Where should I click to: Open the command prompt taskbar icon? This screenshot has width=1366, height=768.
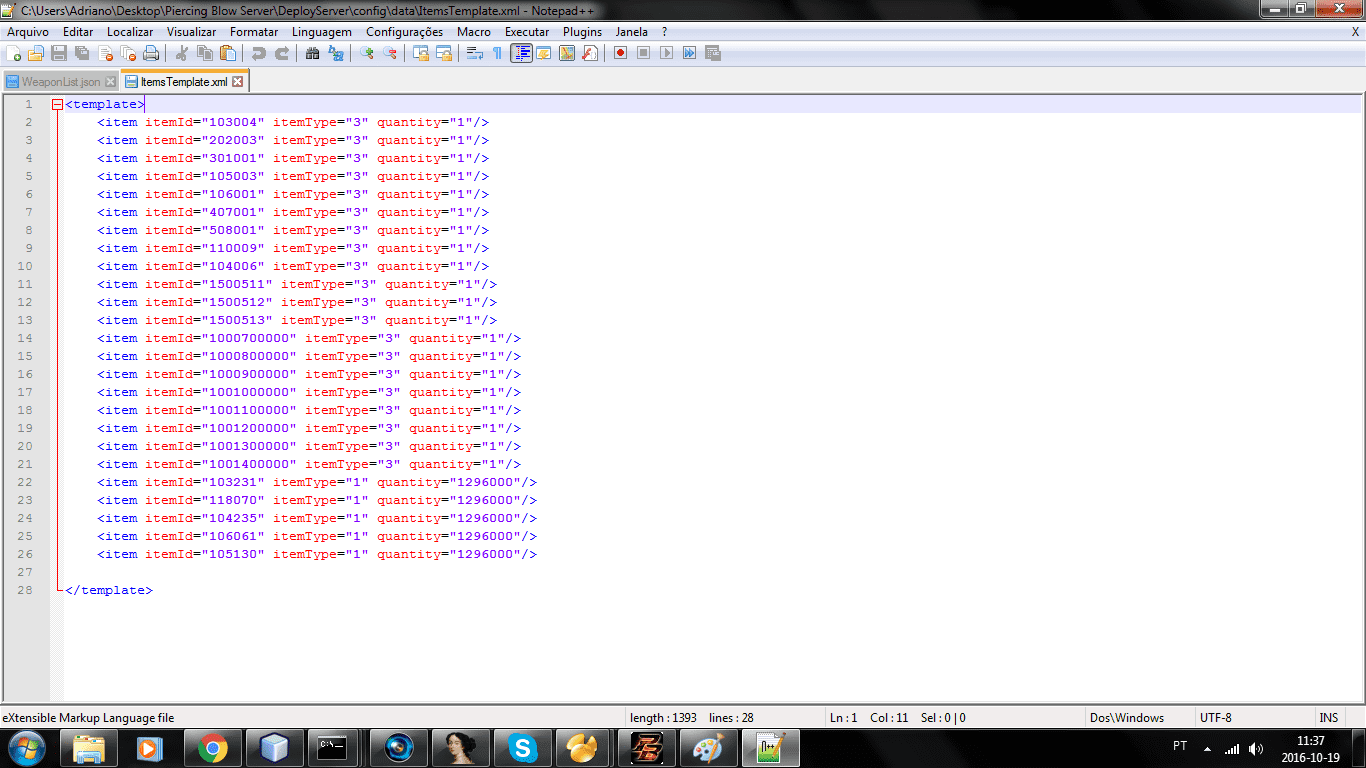click(x=333, y=748)
